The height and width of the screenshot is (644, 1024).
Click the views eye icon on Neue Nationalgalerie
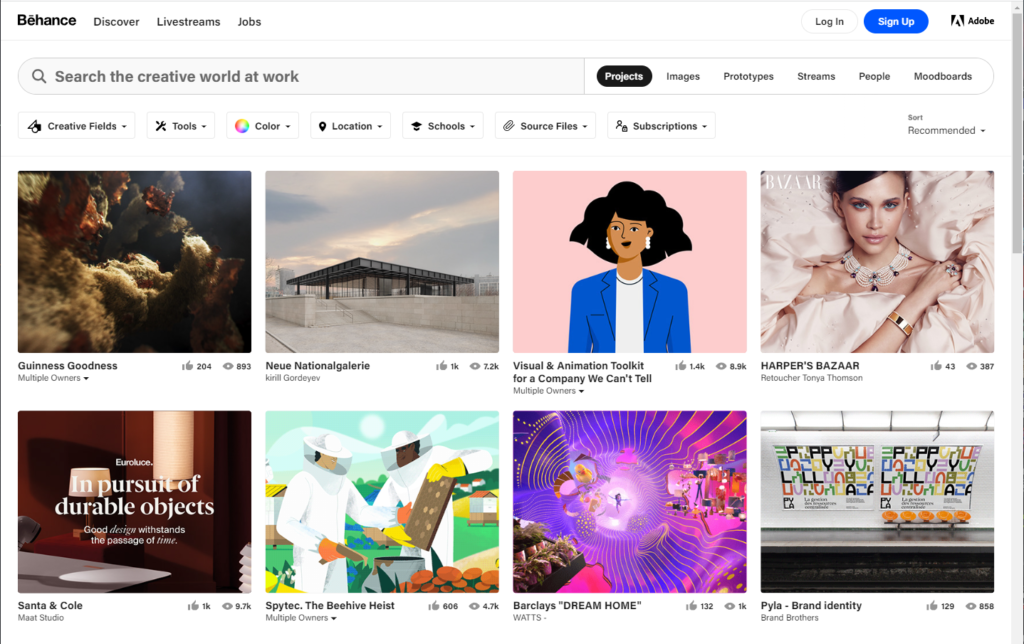point(475,366)
